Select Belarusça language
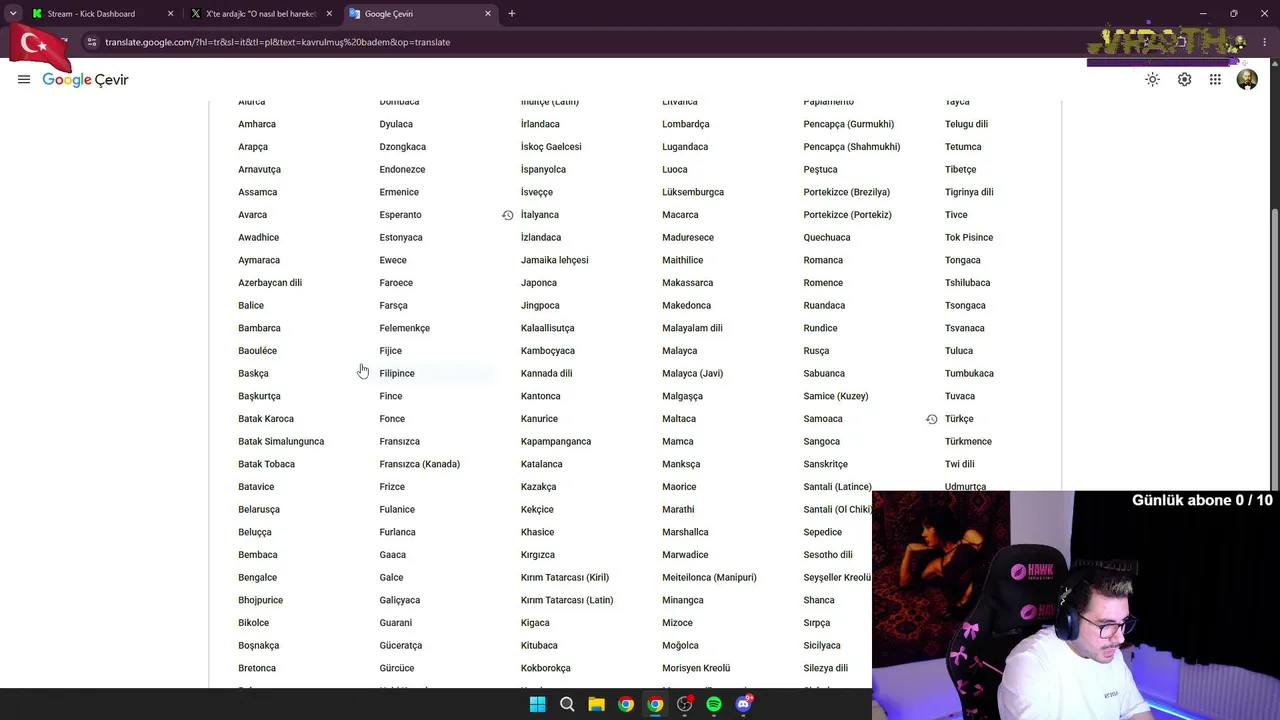 (x=259, y=509)
